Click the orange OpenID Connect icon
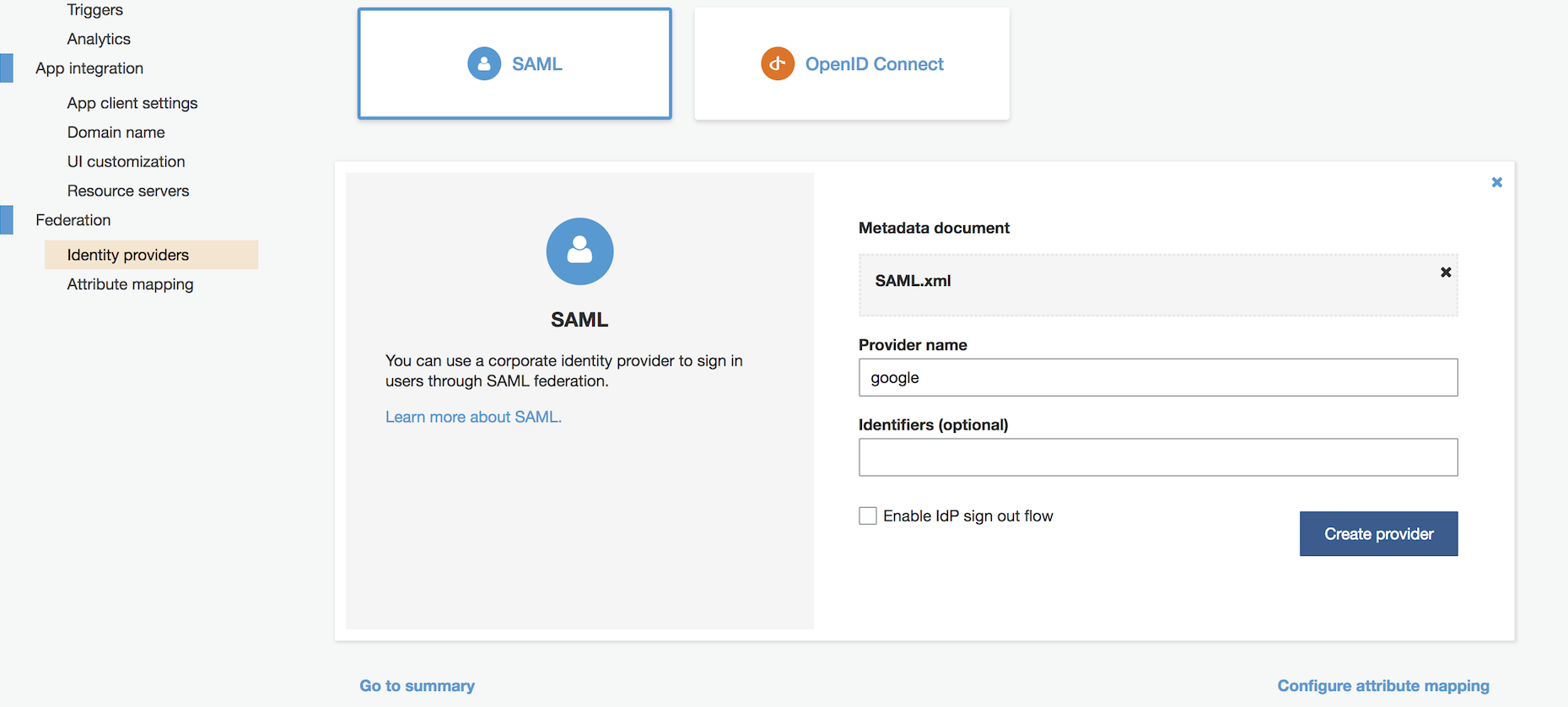This screenshot has height=707, width=1568. coord(777,62)
